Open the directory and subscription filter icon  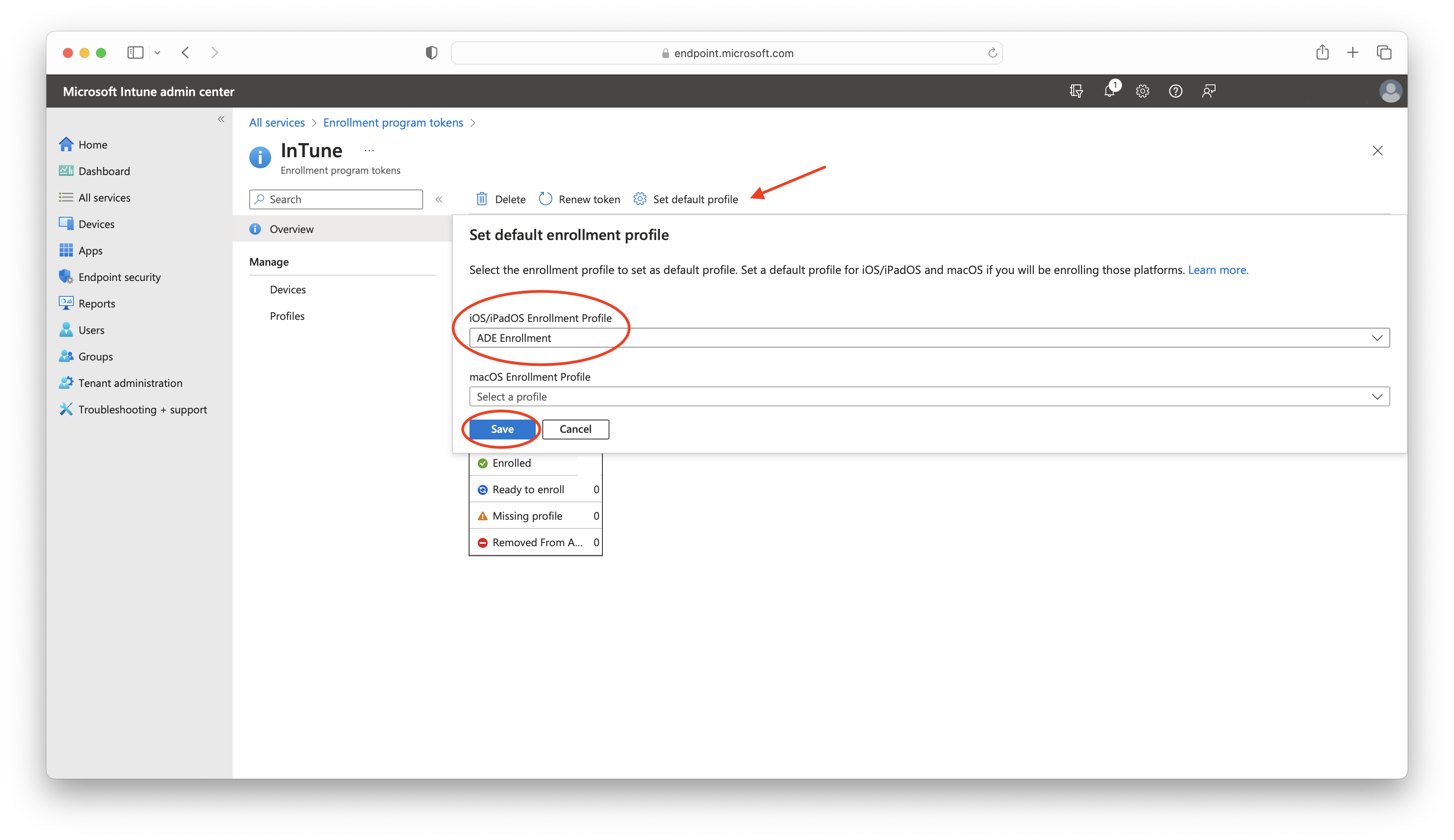point(1076,91)
